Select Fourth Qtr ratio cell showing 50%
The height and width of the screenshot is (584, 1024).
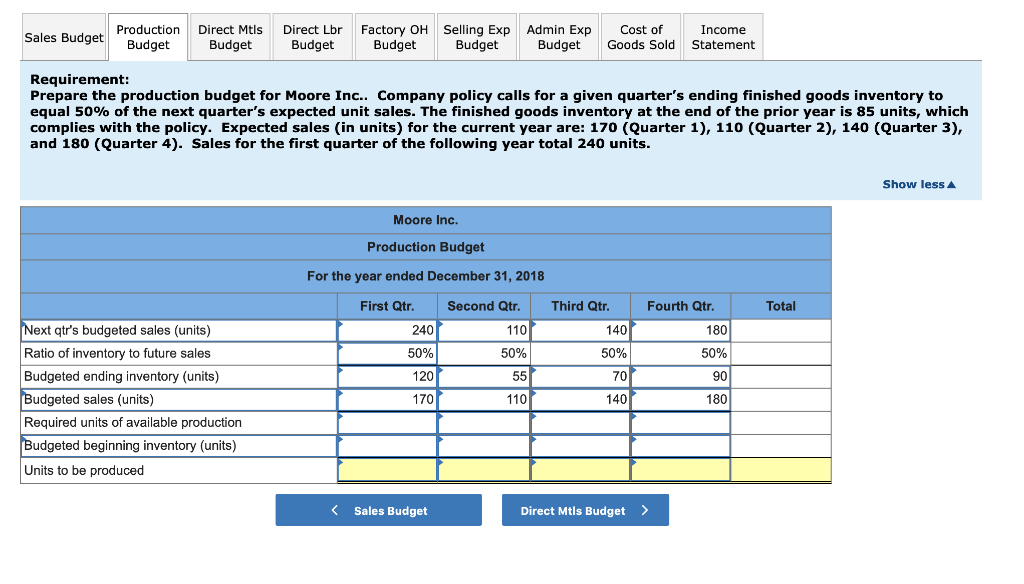[679, 353]
